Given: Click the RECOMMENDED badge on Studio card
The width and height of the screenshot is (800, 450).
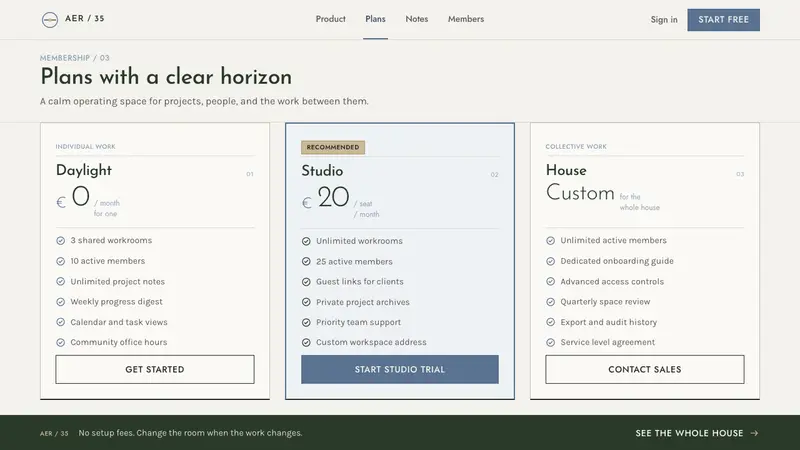Looking at the screenshot, I should [x=333, y=147].
